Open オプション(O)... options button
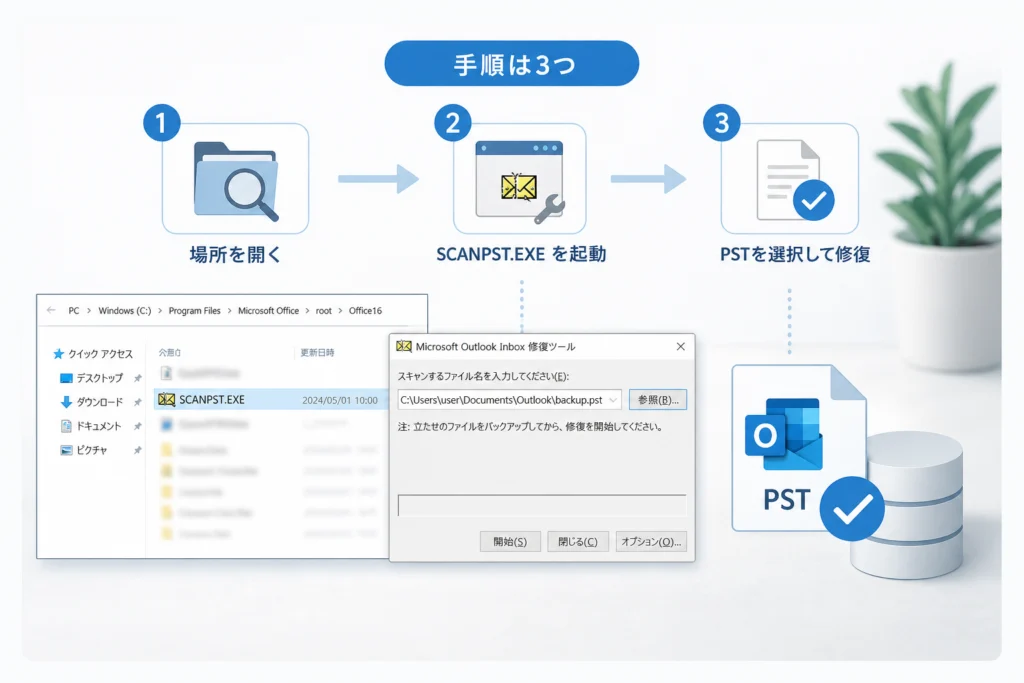Screen dimensions: 1024x683 point(650,541)
